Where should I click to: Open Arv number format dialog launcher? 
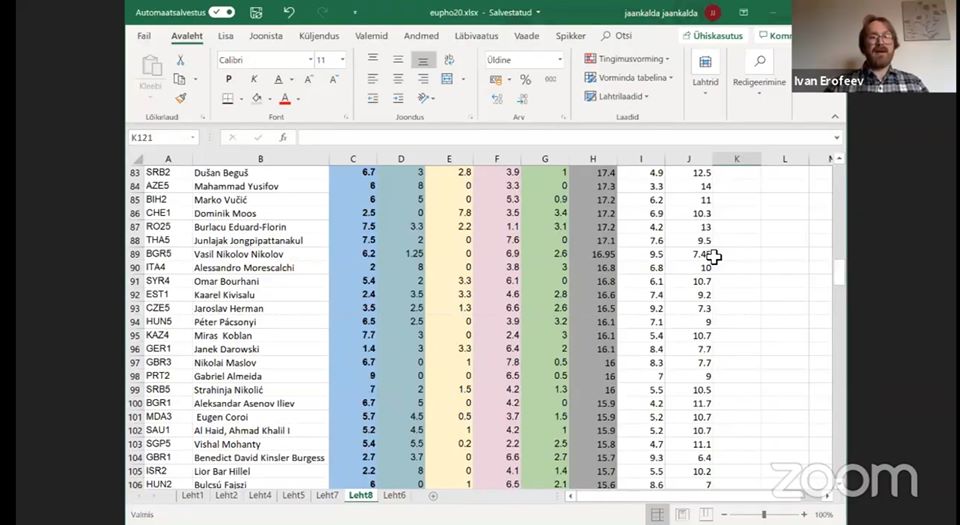[563, 117]
